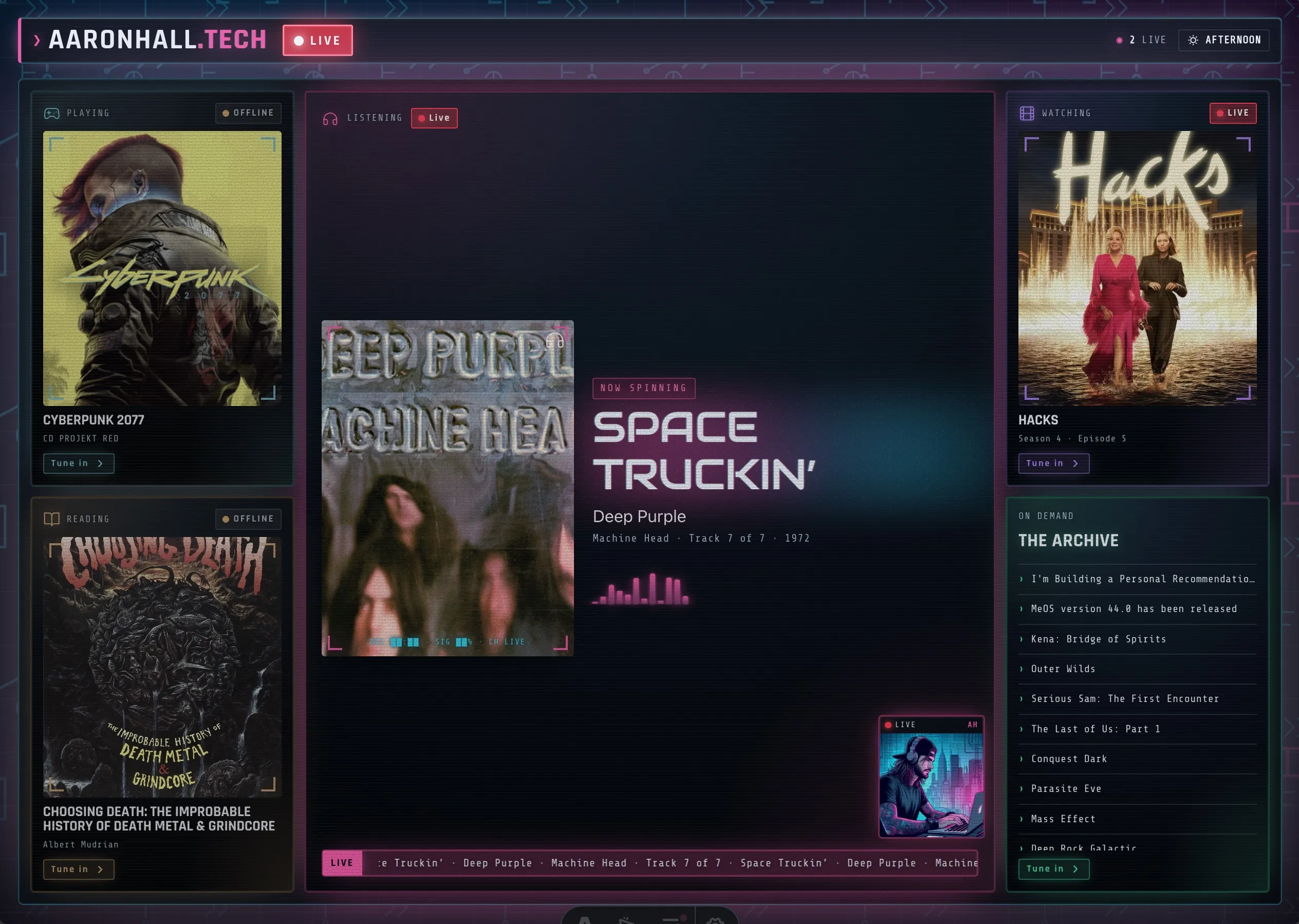Click the Season 4 · Episode 5 text
Screen dimensions: 1299x924
coord(1072,439)
